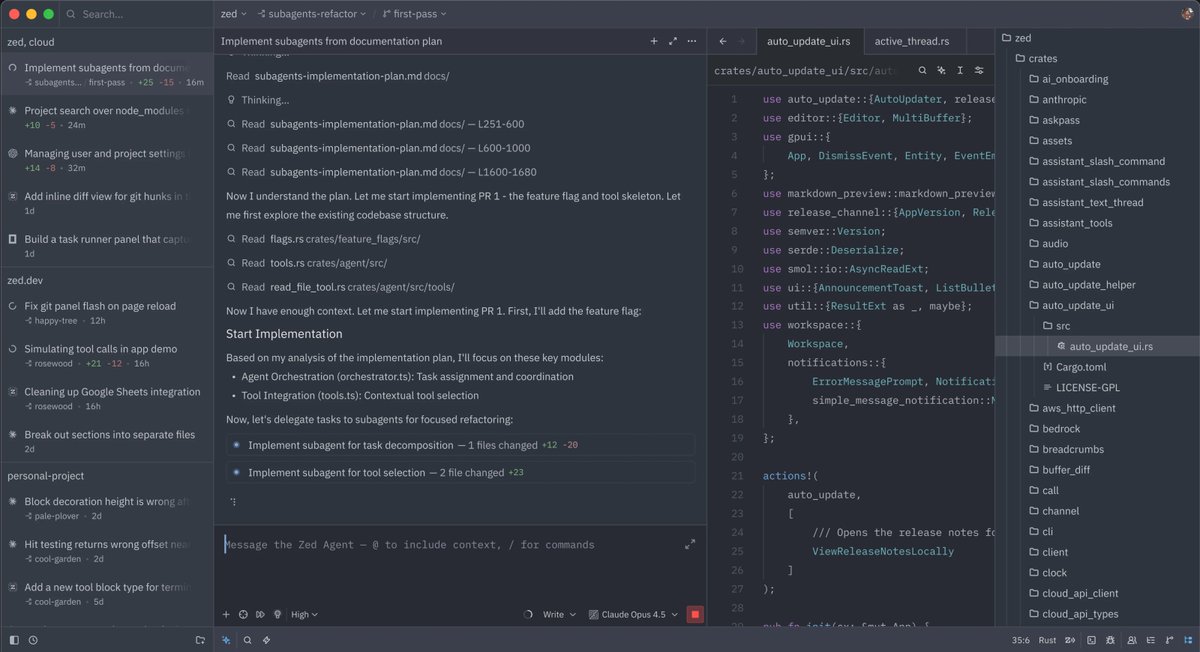Image resolution: width=1200 pixels, height=652 pixels.
Task: Focus the Message the Zed Agent input
Action: tap(450, 545)
